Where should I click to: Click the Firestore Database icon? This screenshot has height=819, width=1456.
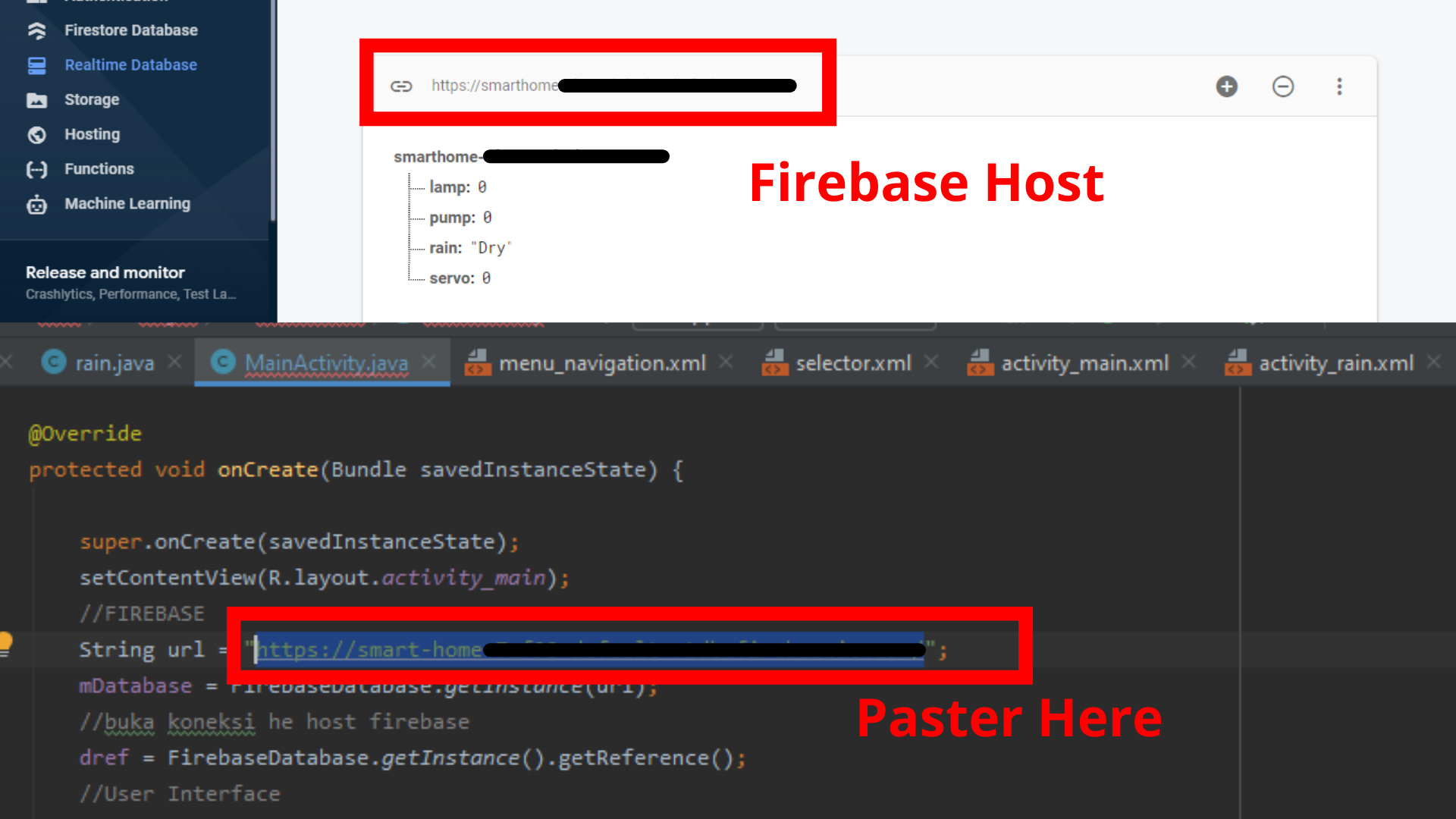pos(36,30)
